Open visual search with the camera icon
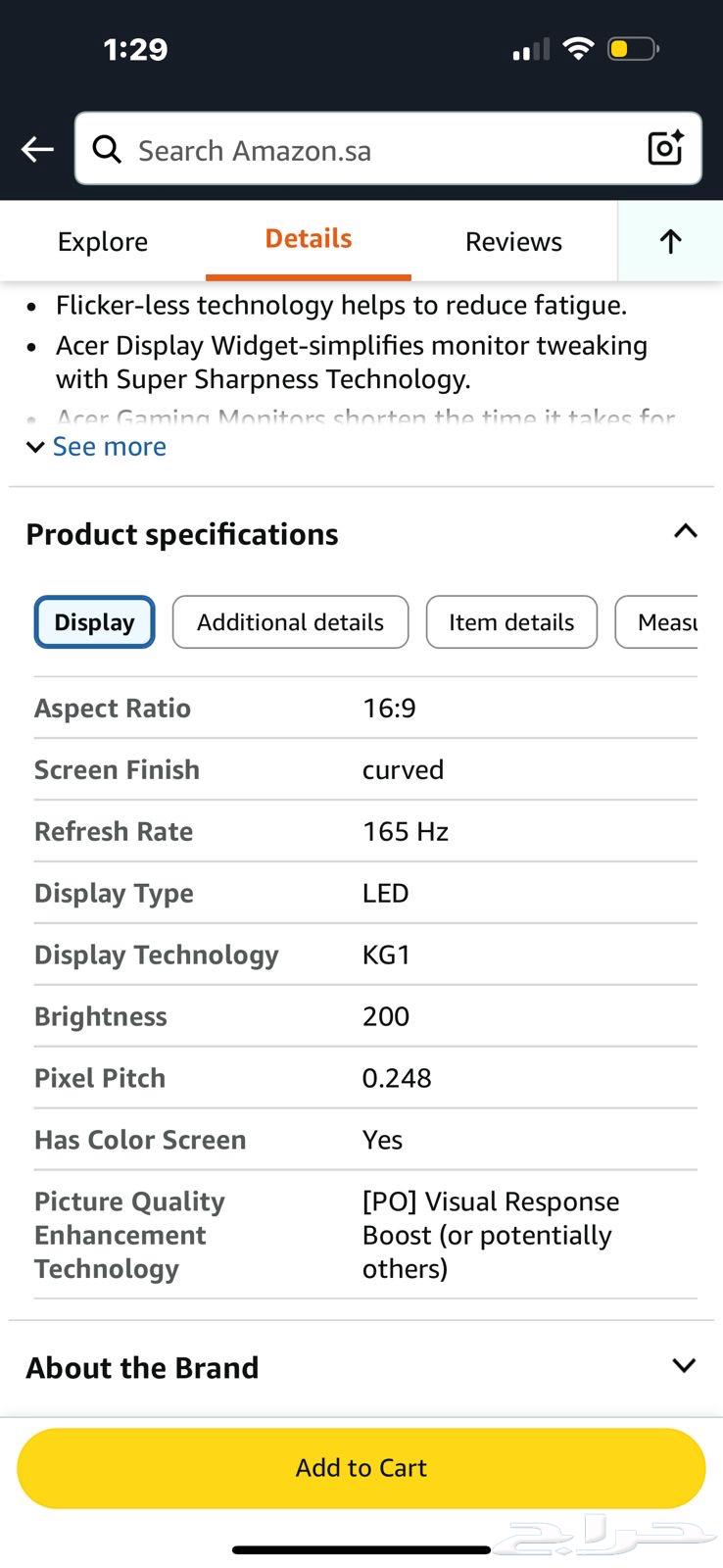The image size is (723, 1568). (x=664, y=148)
